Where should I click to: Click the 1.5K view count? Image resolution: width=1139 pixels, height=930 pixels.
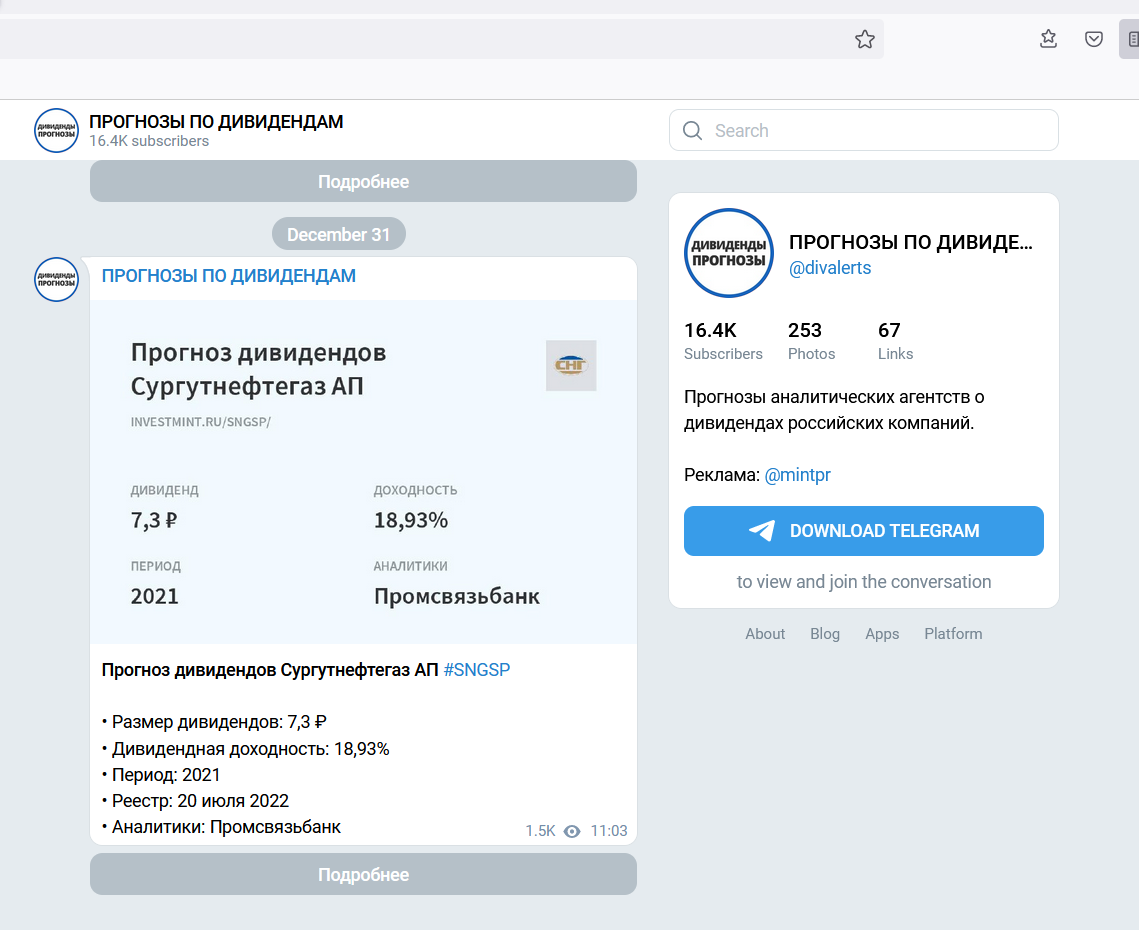pyautogui.click(x=540, y=830)
